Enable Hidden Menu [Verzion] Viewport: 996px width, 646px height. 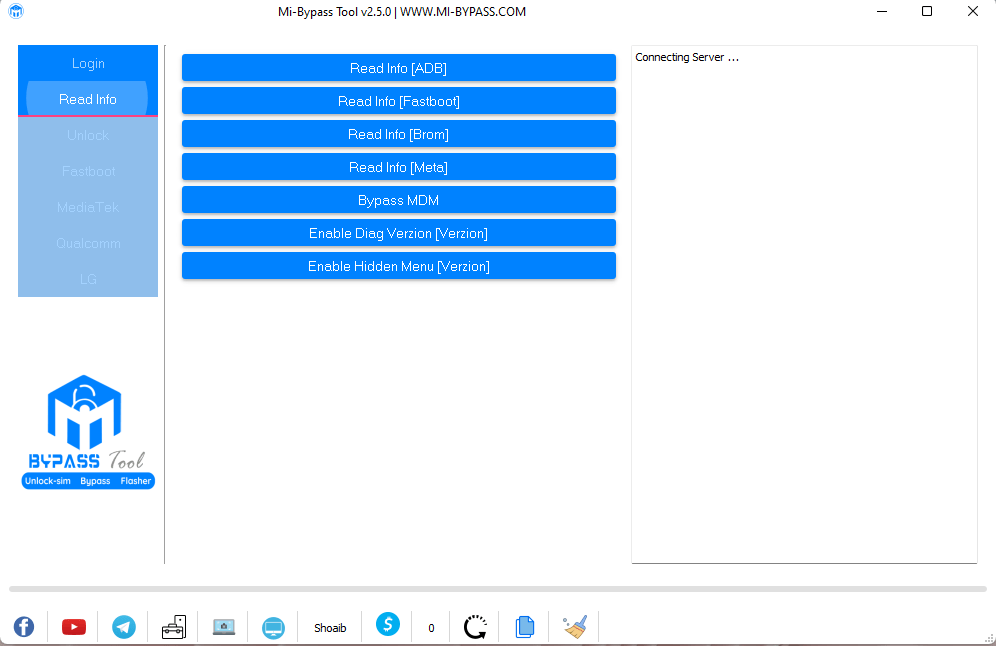[398, 266]
